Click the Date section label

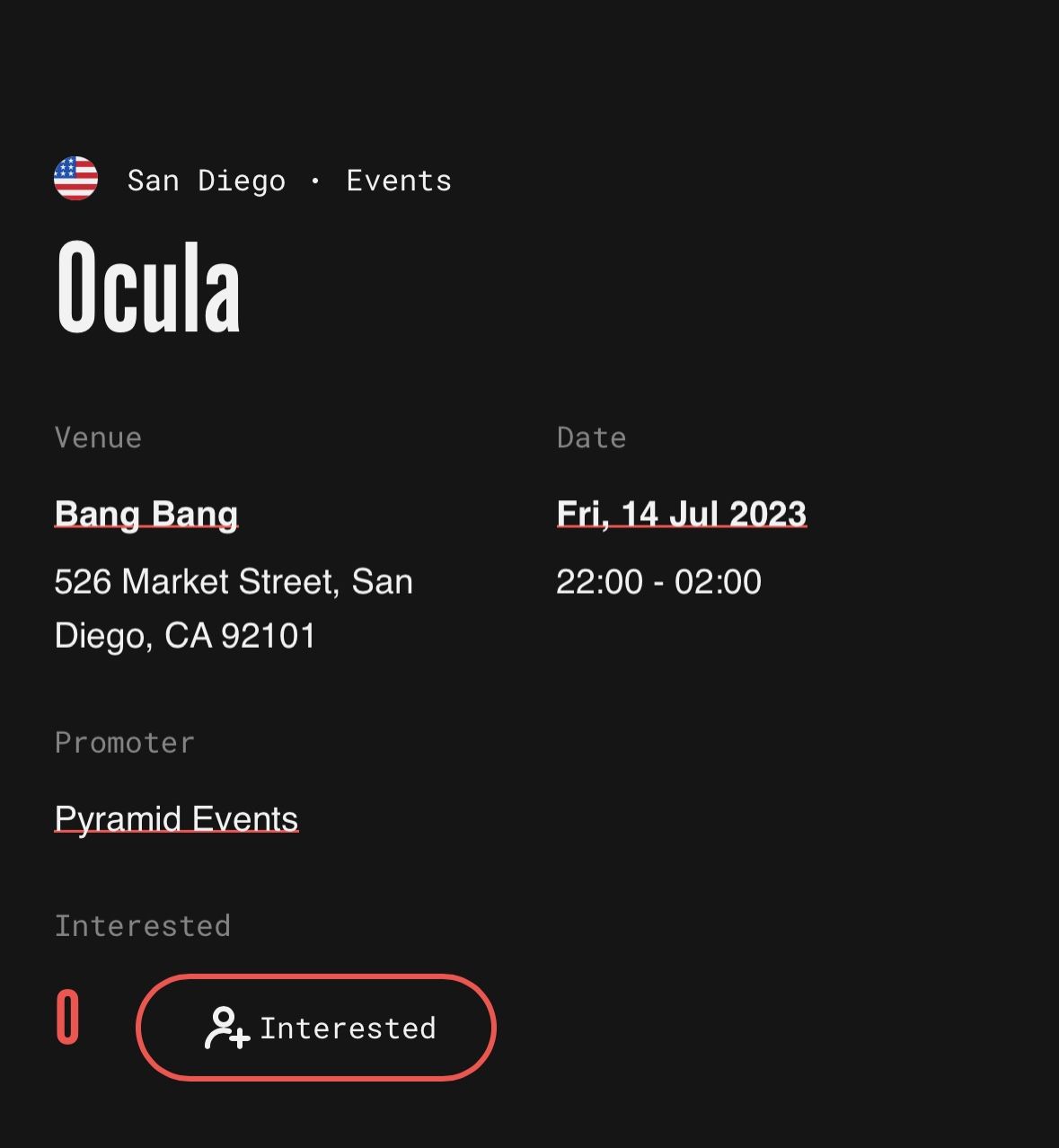point(591,437)
